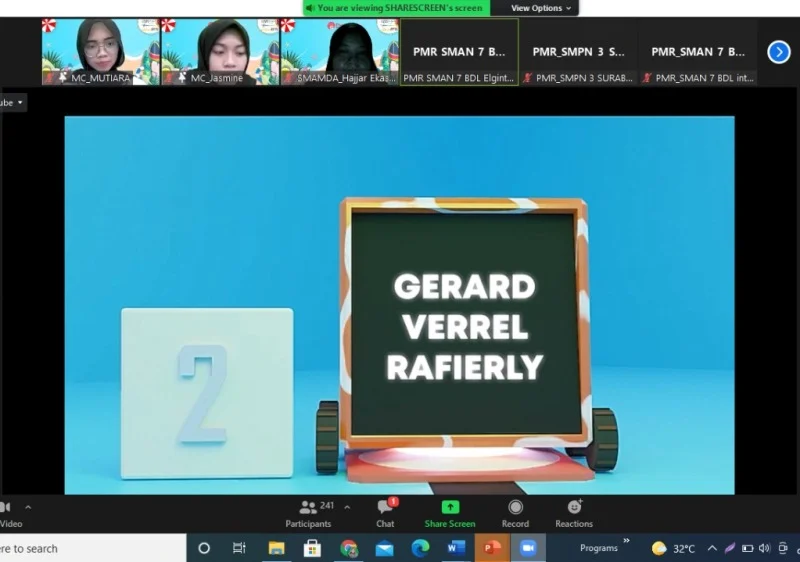Show next page of participant thumbnails
Screen dimensions: 800x562
pos(779,52)
